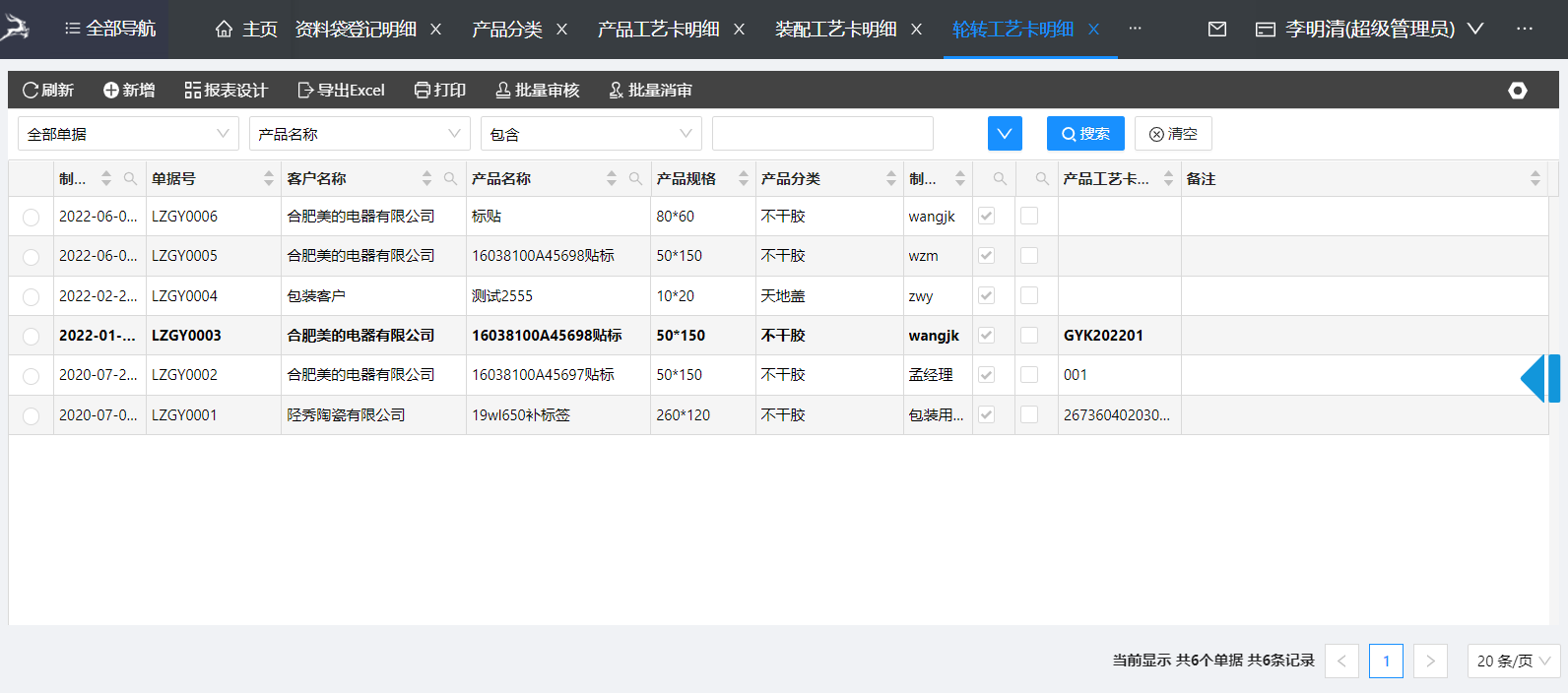
Task: Click the 清空 clear button
Action: pyautogui.click(x=1173, y=134)
